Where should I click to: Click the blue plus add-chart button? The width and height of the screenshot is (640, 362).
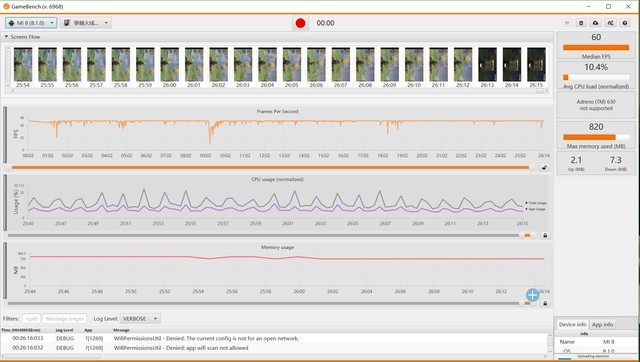tap(532, 295)
